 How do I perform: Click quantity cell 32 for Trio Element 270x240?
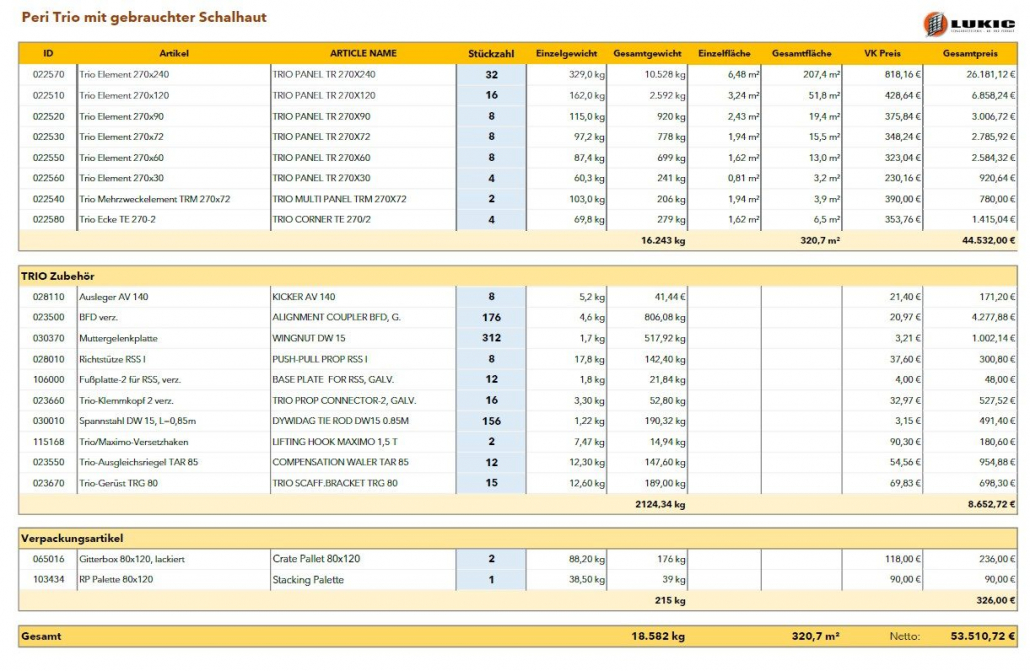(491, 75)
